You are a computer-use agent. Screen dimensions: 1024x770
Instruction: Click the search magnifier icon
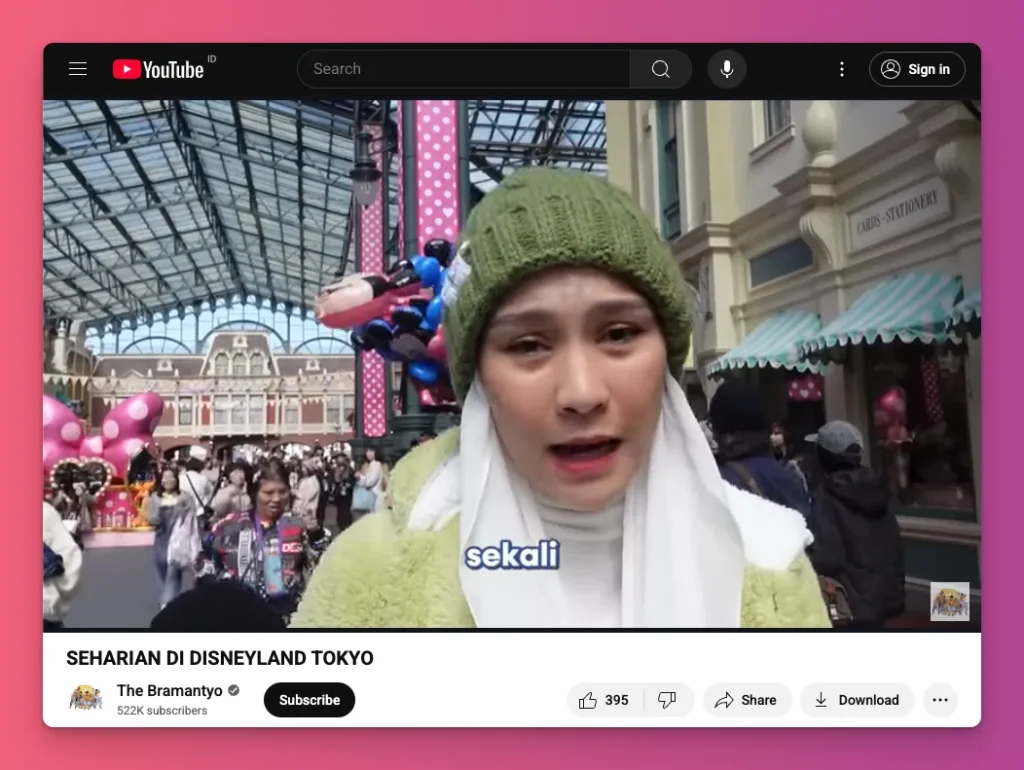coord(660,69)
